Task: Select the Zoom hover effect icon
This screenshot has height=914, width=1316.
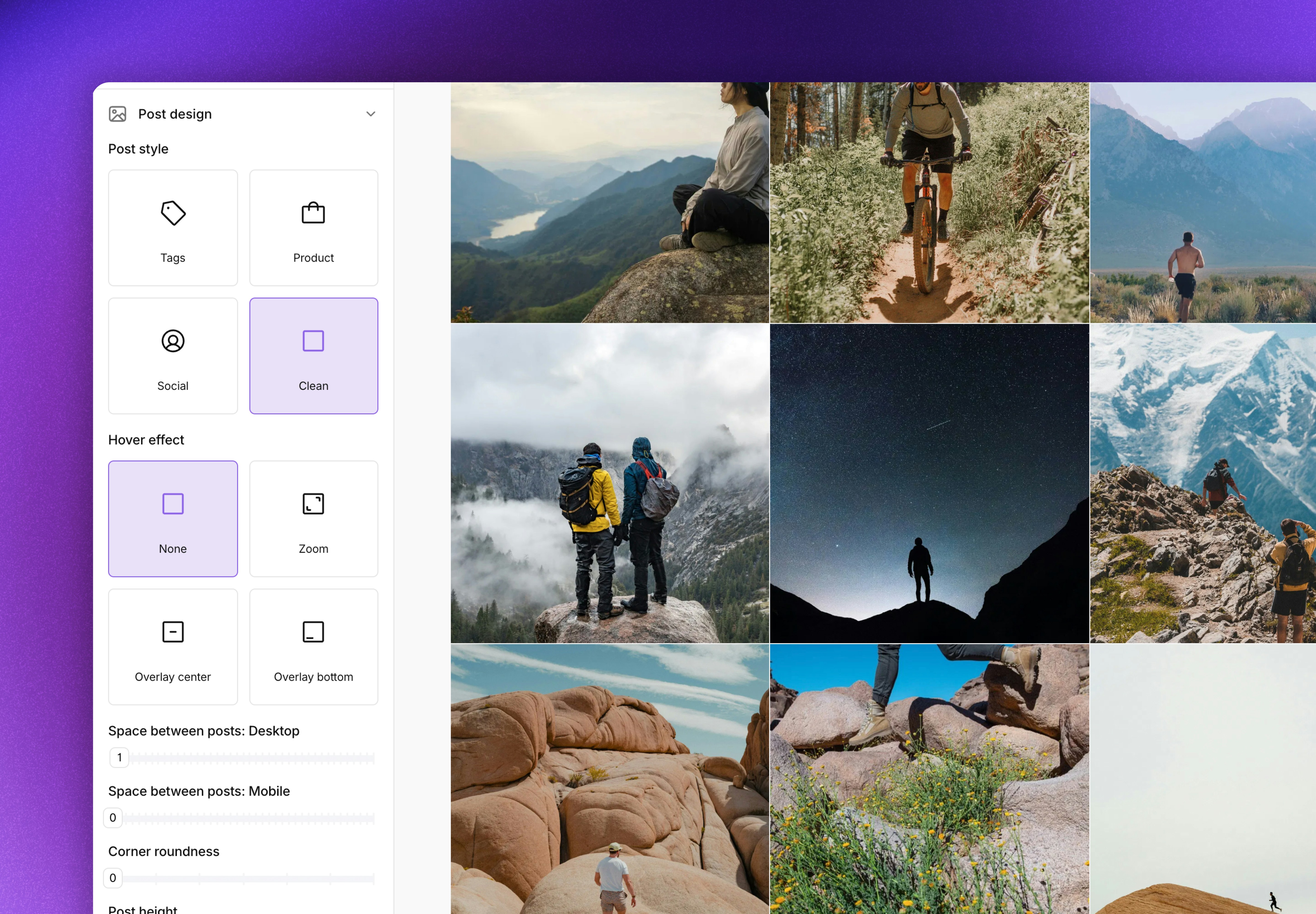Action: (313, 504)
